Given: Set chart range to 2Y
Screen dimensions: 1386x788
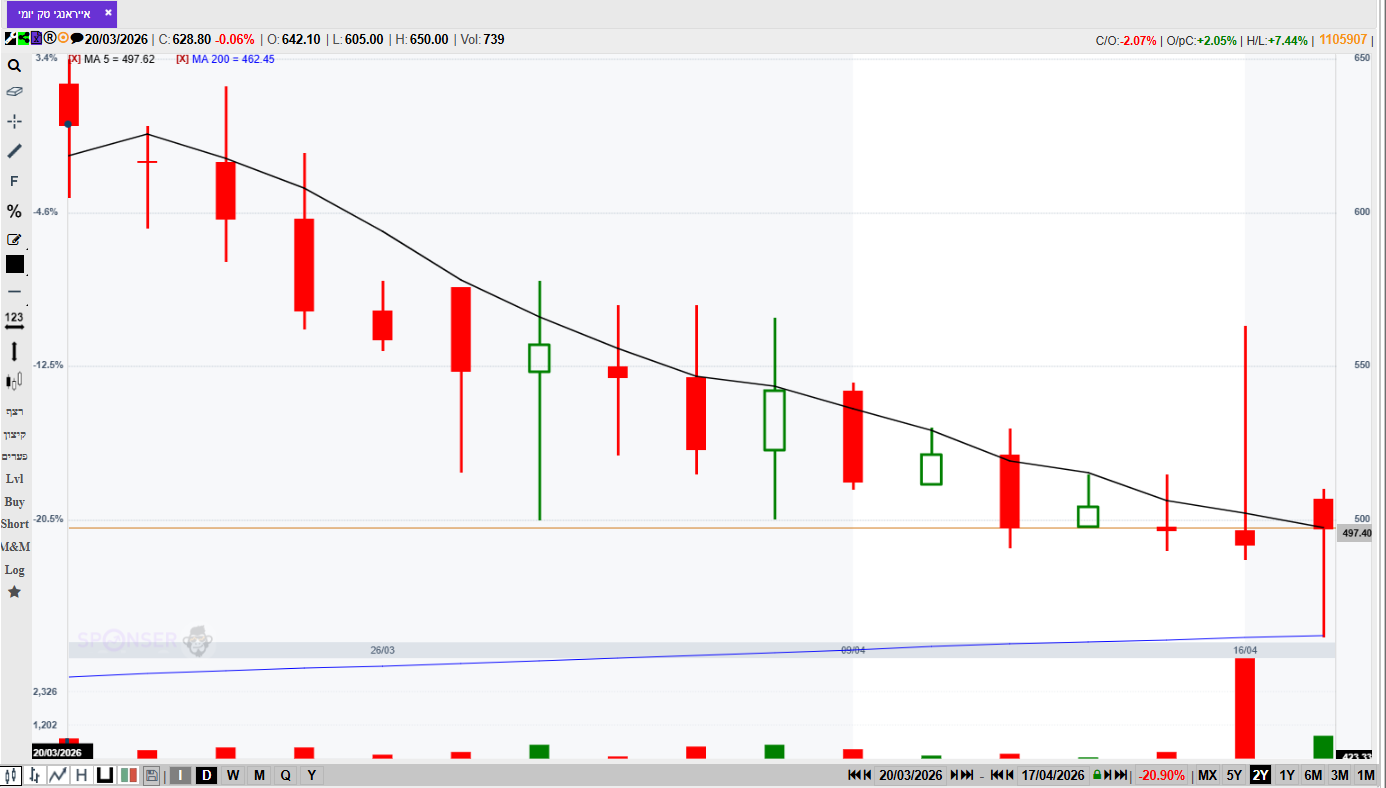Looking at the screenshot, I should pyautogui.click(x=1260, y=775).
